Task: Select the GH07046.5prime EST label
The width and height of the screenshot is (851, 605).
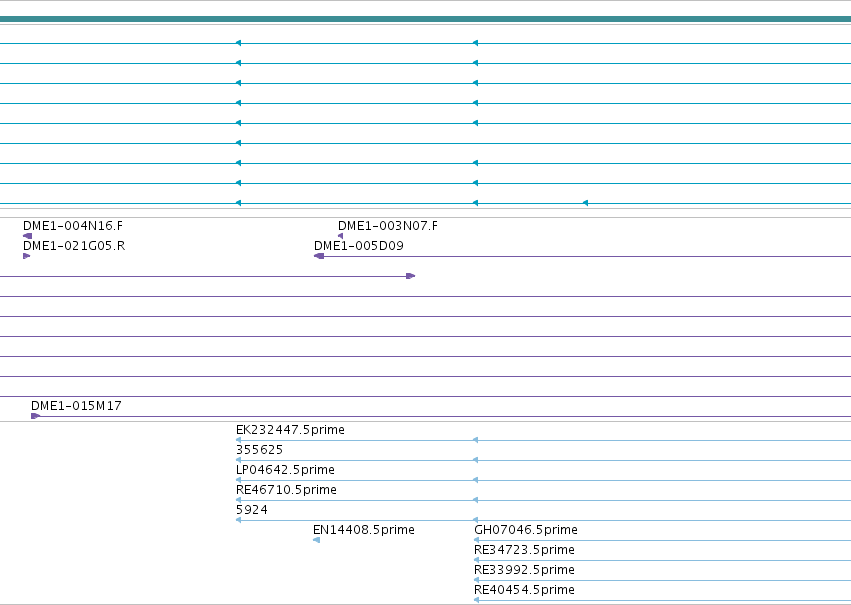Action: pyautogui.click(x=526, y=530)
